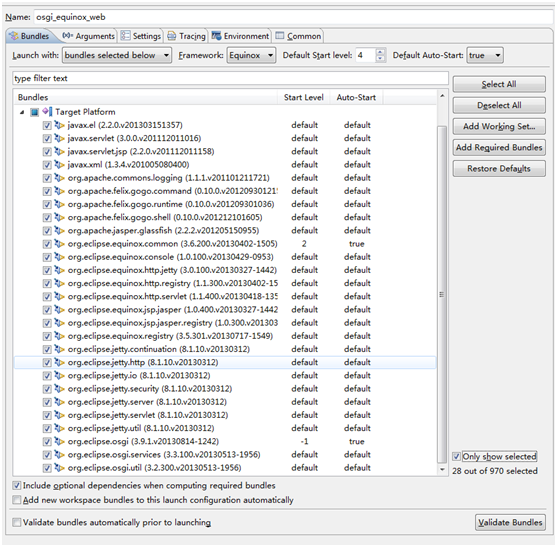Uncheck the org.eclipse.equinox.http.registry checkbox

tap(47, 284)
